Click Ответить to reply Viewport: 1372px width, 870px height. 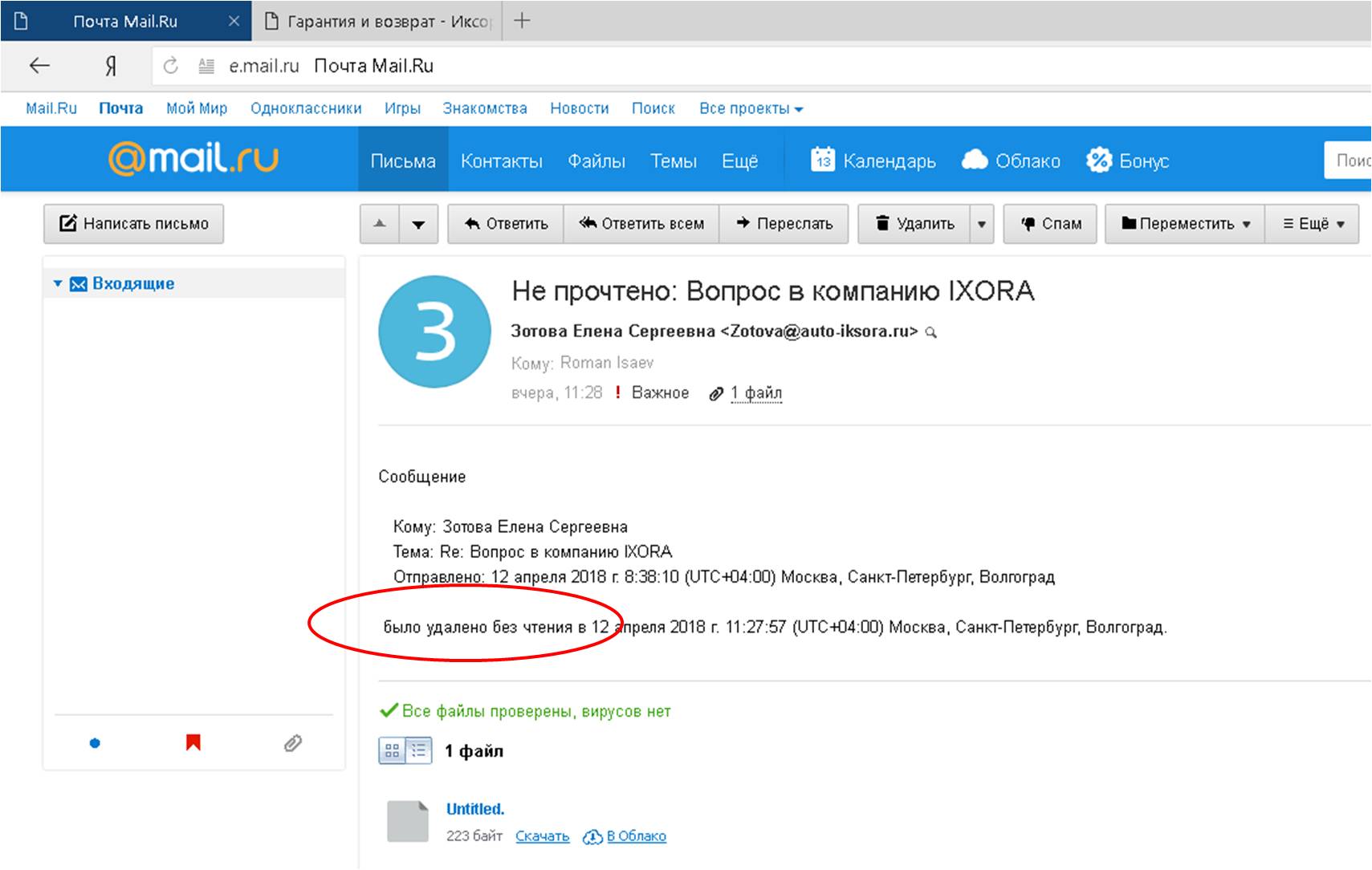pyautogui.click(x=506, y=224)
